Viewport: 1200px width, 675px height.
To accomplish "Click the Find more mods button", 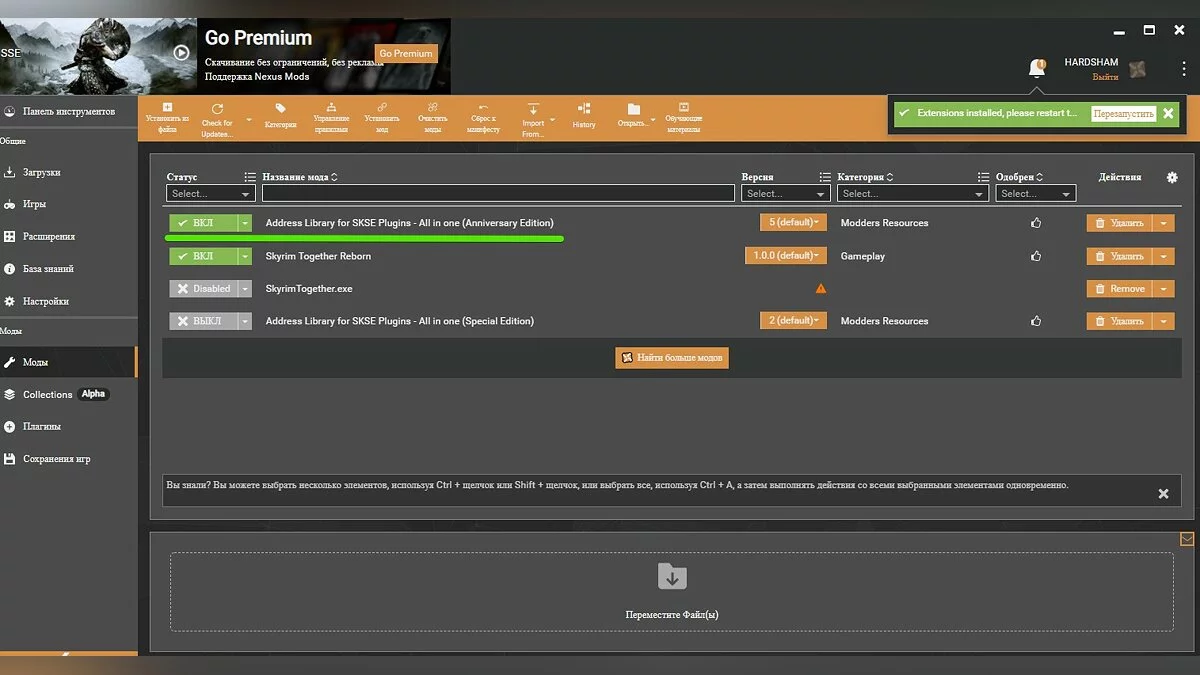I will tap(672, 357).
